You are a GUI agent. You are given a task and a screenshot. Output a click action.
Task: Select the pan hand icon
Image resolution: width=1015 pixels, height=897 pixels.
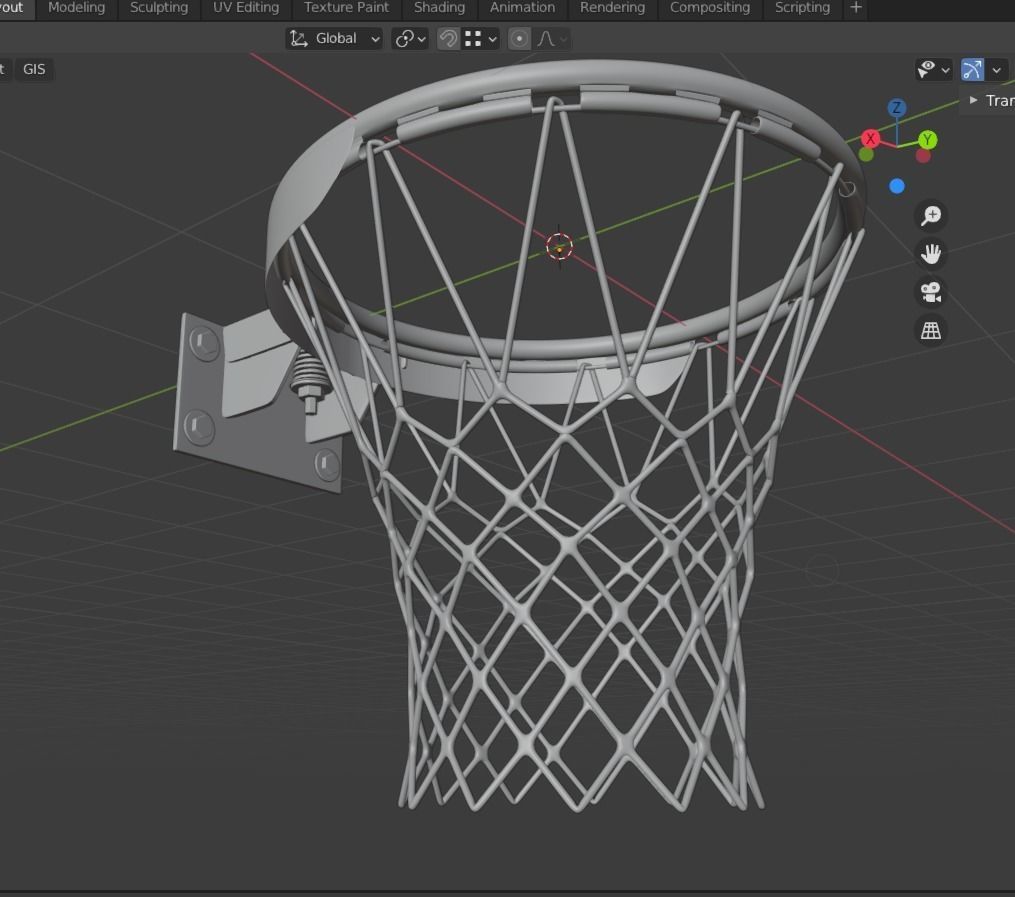tap(930, 253)
